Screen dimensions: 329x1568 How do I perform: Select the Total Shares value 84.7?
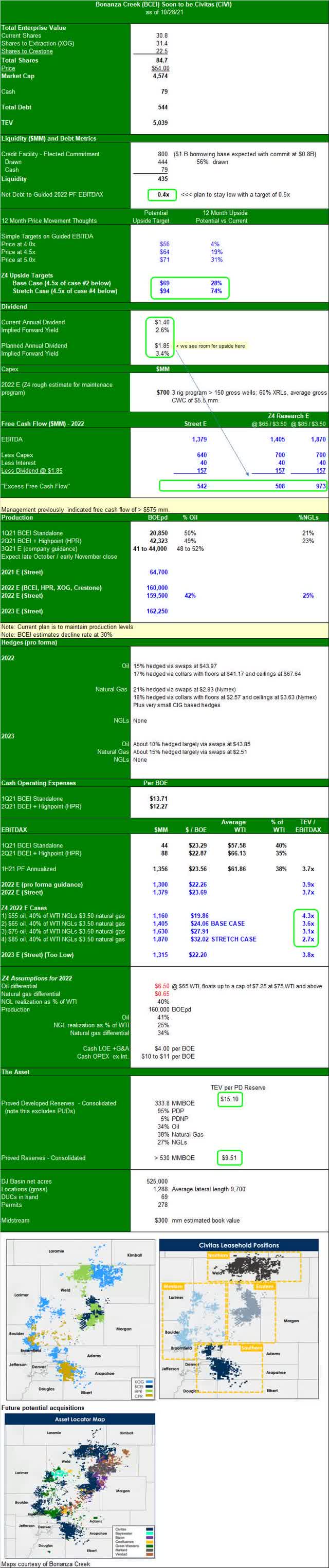161,60
